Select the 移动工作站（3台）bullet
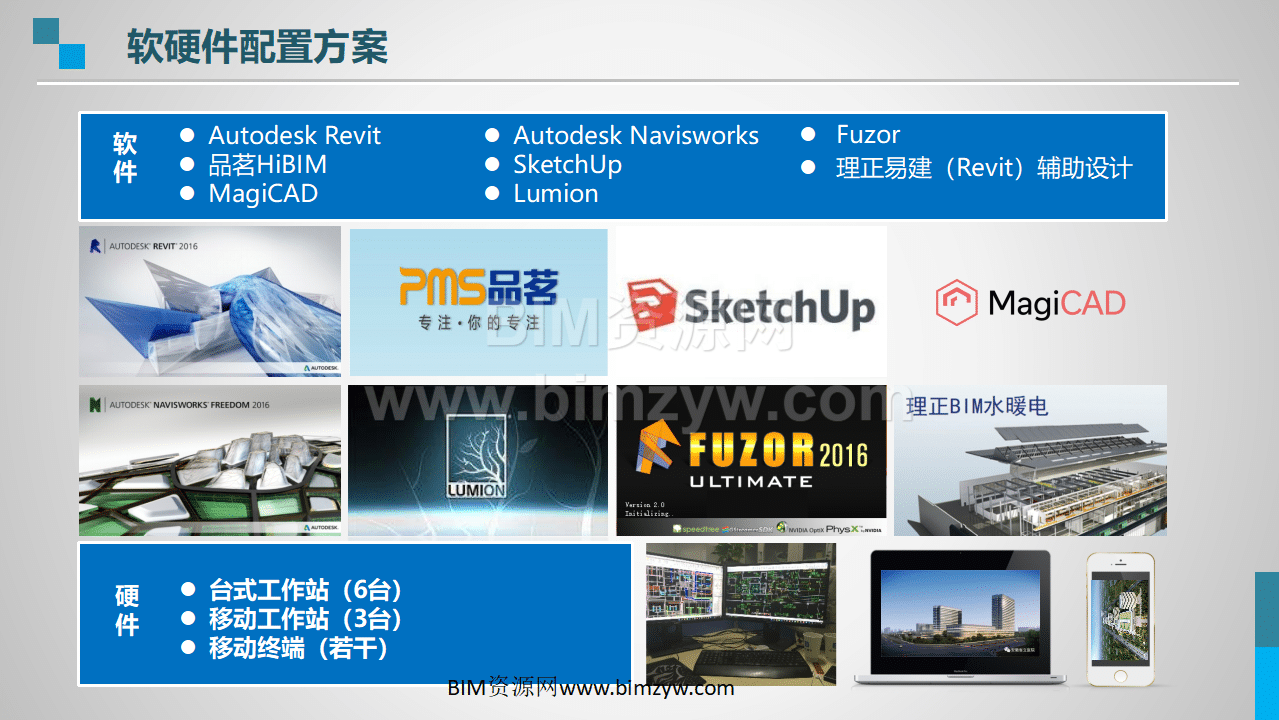Screen dimensions: 1279x720 click(x=306, y=619)
